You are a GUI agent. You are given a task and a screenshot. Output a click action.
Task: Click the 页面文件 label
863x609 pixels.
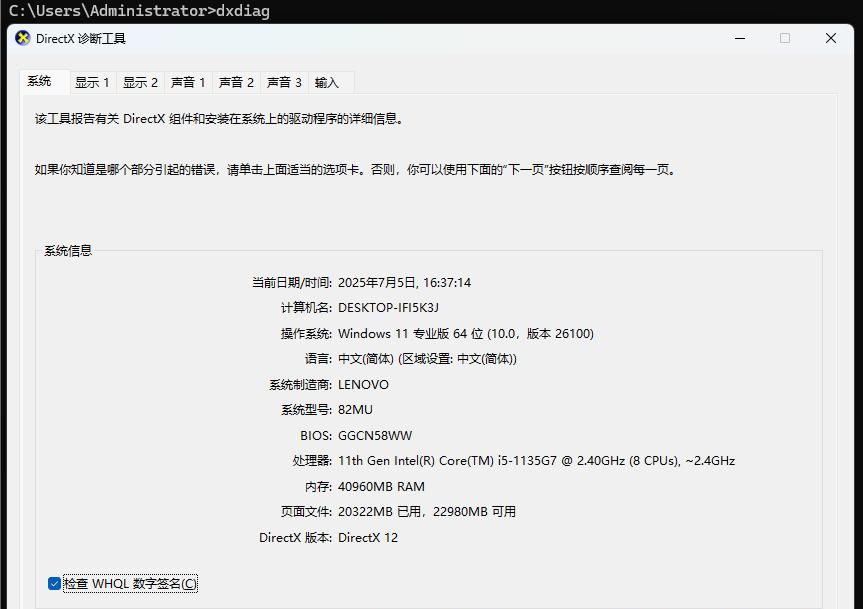click(306, 512)
